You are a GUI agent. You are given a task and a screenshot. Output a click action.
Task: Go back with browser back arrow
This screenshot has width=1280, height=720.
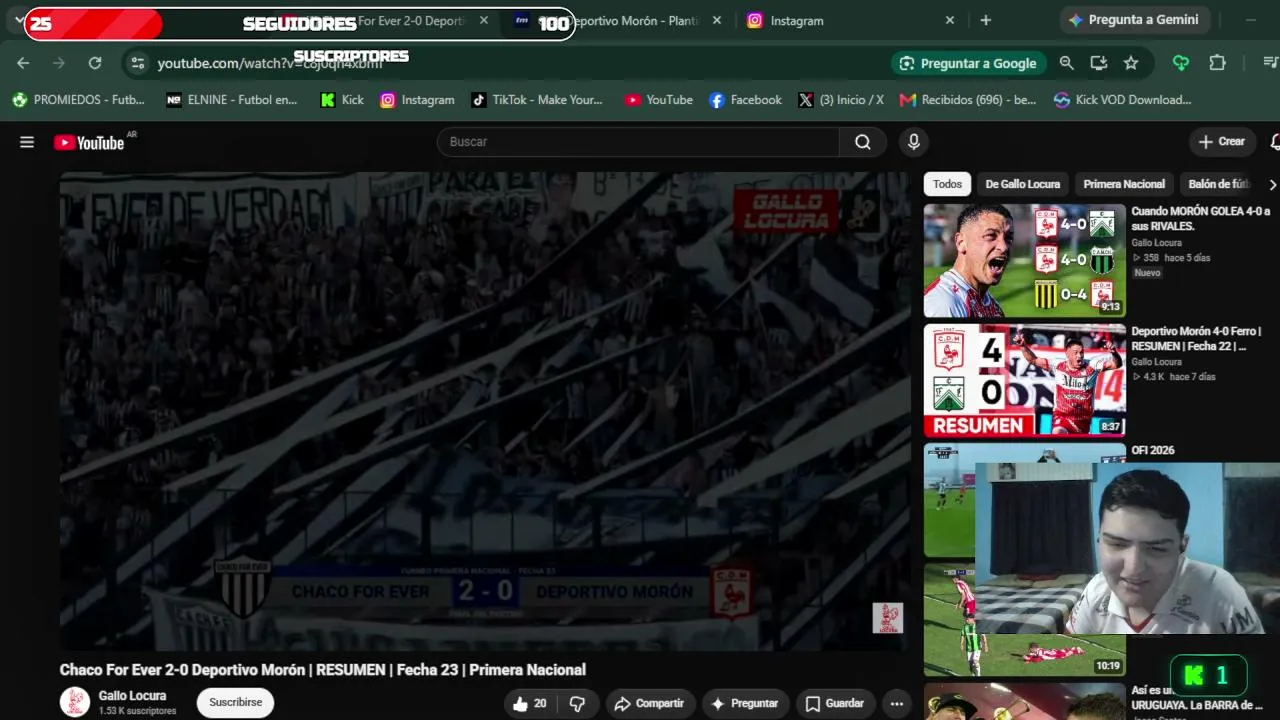[x=23, y=63]
